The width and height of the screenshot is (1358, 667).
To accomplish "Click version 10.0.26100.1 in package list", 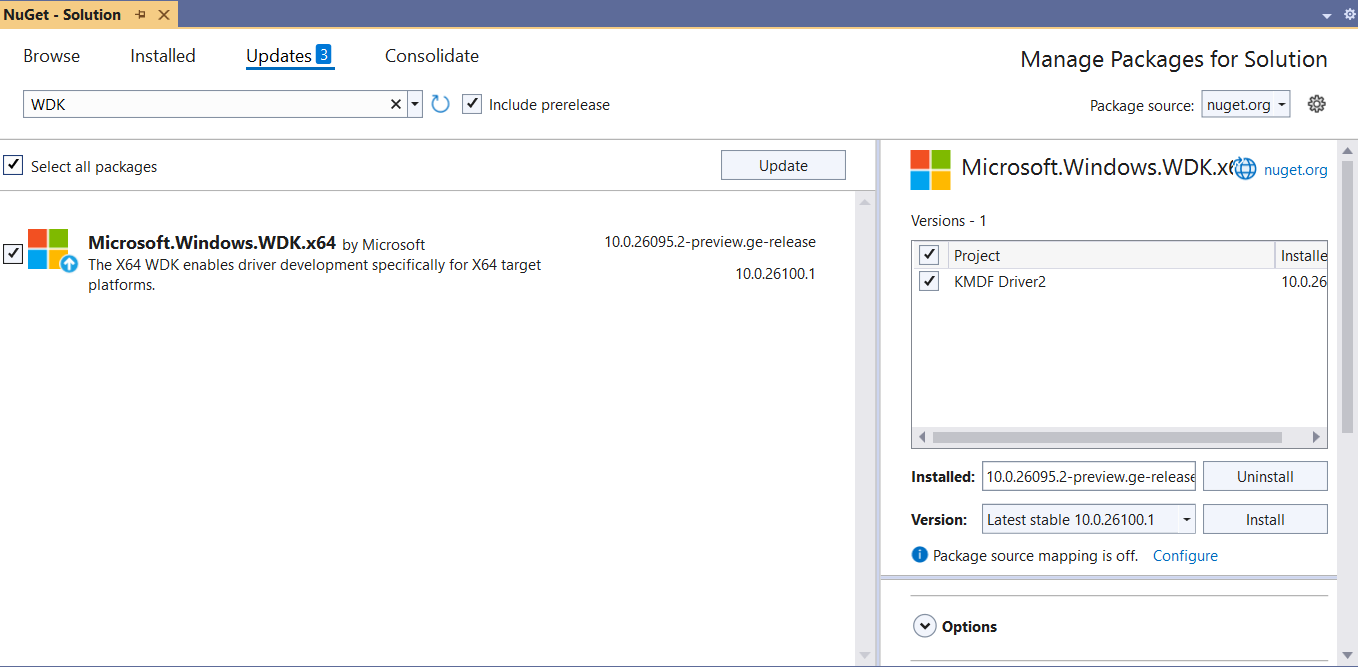I will click(x=775, y=273).
